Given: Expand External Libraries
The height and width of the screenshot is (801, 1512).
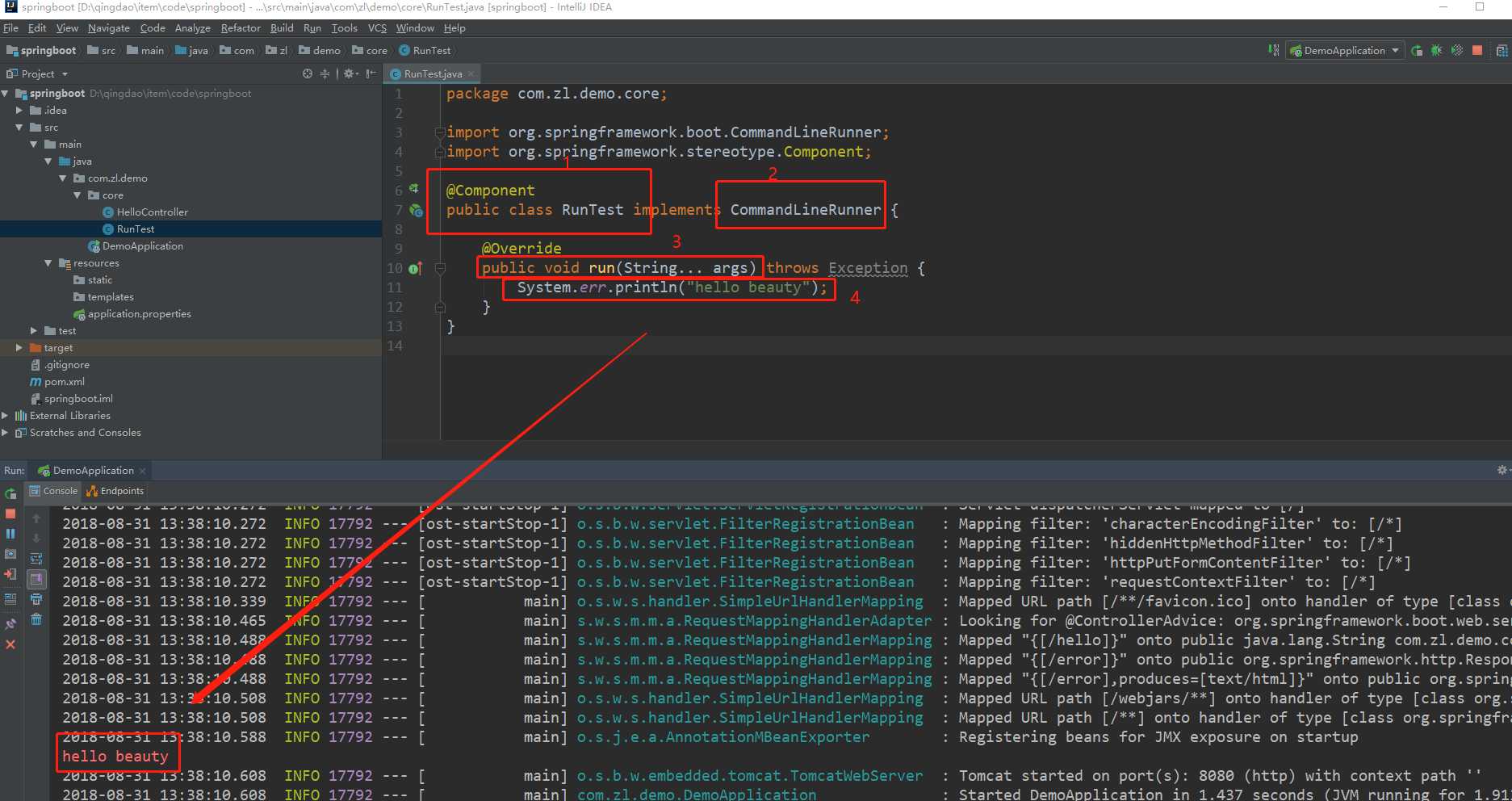Looking at the screenshot, I should click(6, 416).
